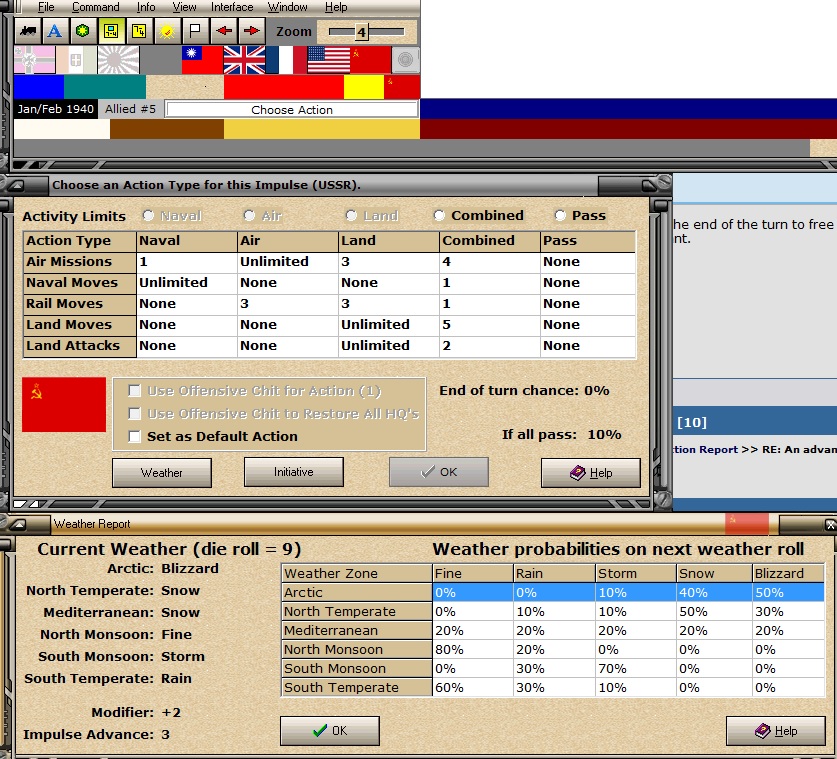
Task: Click the Zoom slider handle showing 4
Action: [x=361, y=32]
